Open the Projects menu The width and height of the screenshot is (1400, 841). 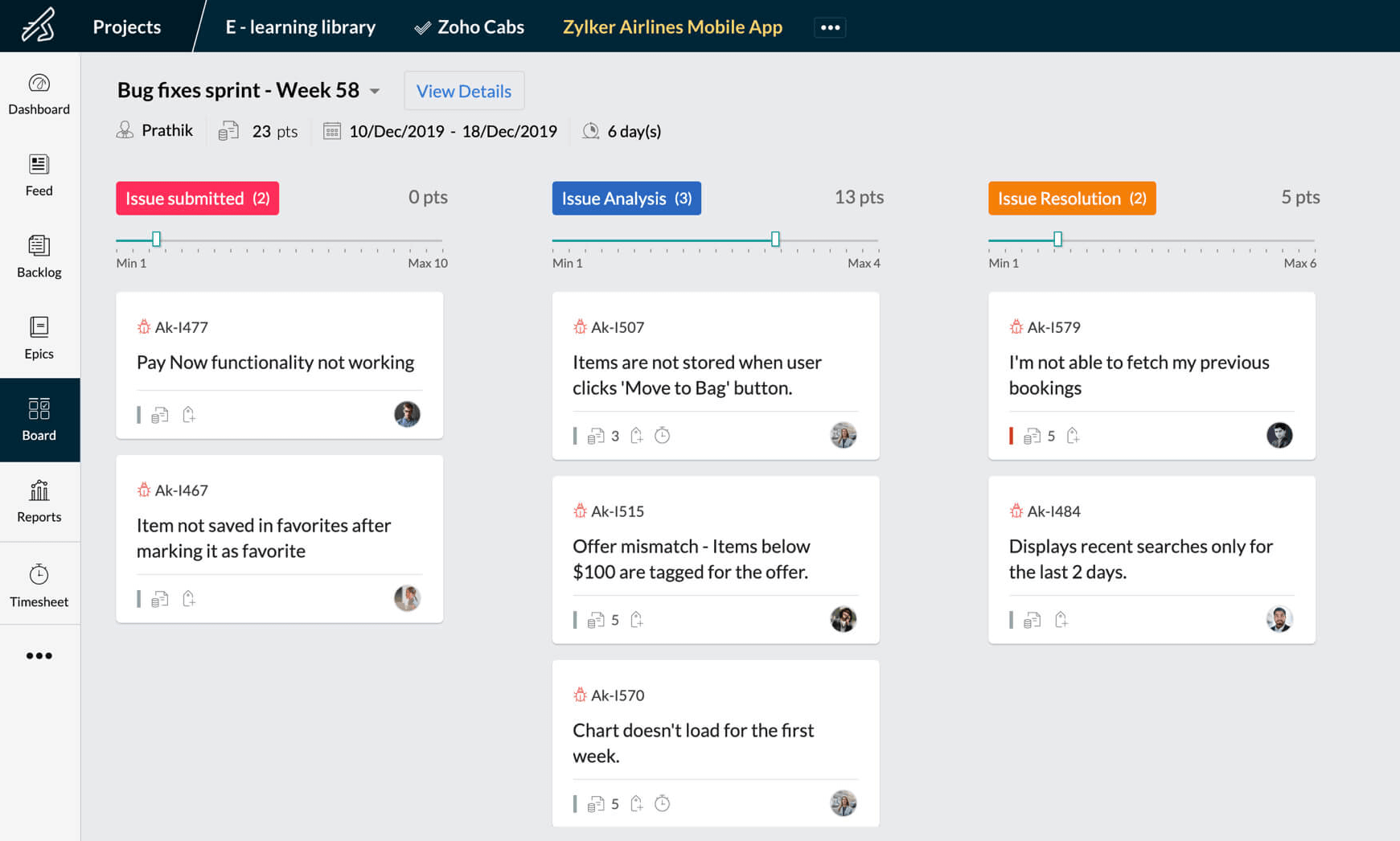[x=127, y=27]
